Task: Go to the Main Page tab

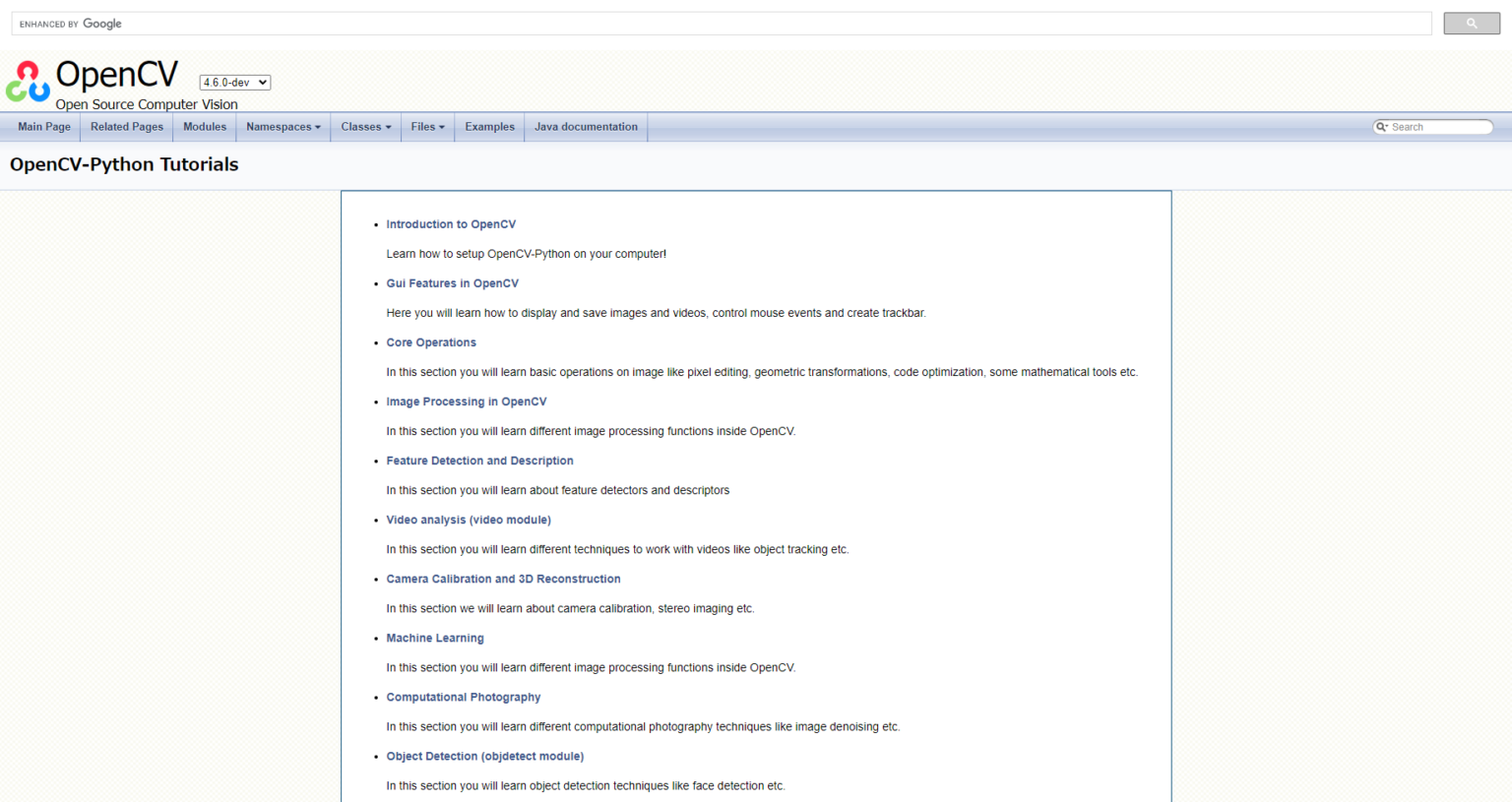Action: point(44,127)
